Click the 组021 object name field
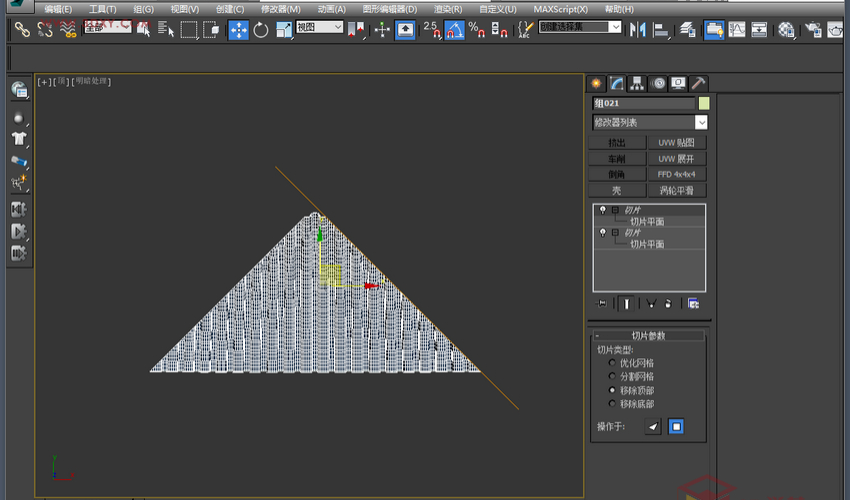 click(x=643, y=103)
